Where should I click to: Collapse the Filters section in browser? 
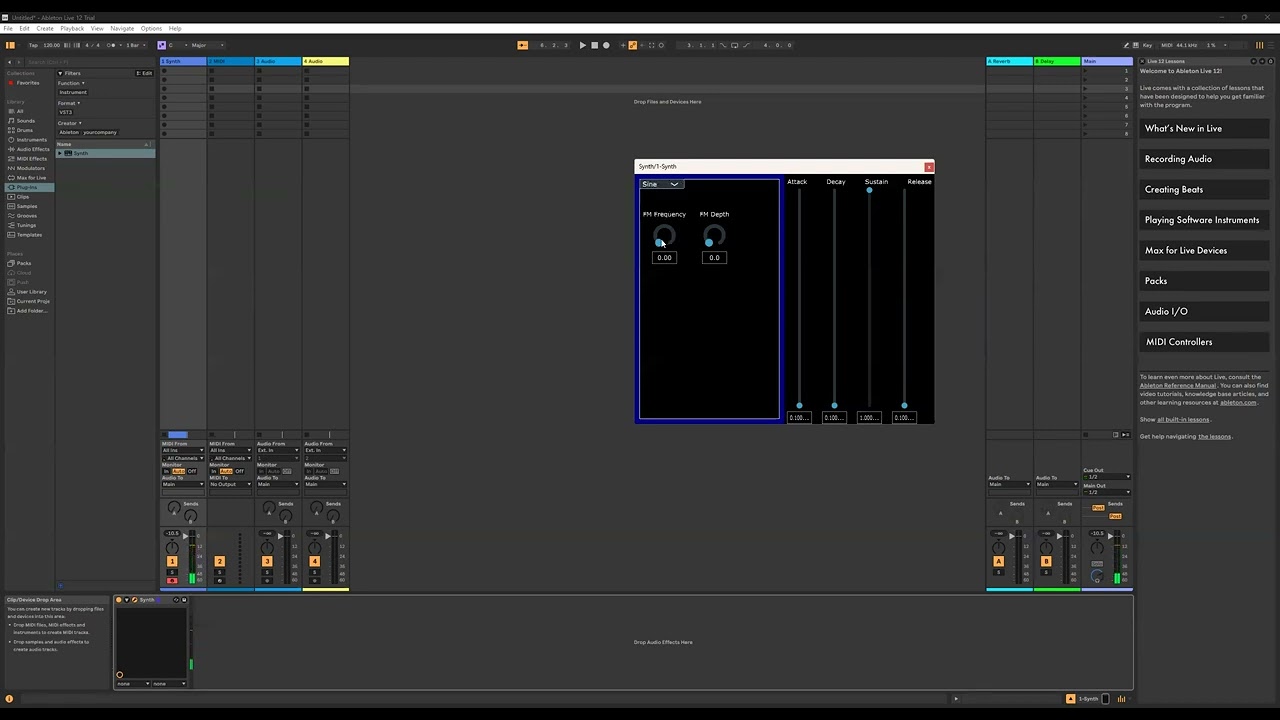(60, 73)
